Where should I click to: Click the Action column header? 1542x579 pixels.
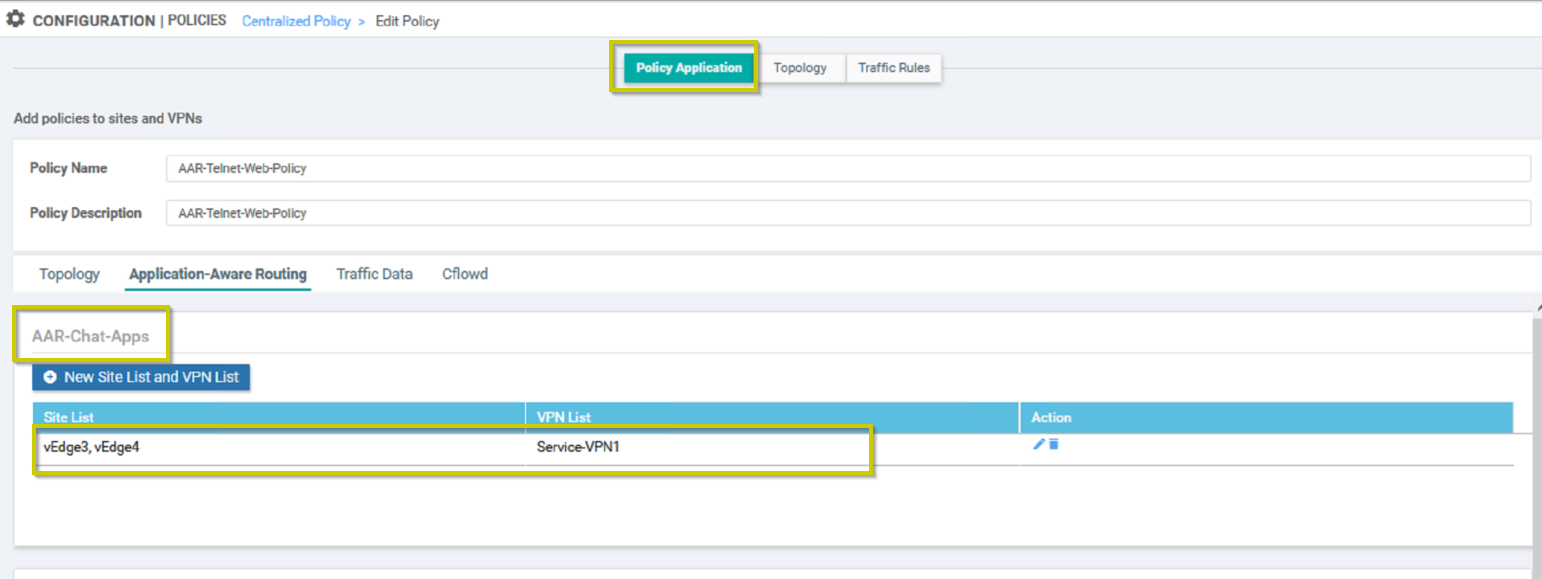tap(1266, 417)
